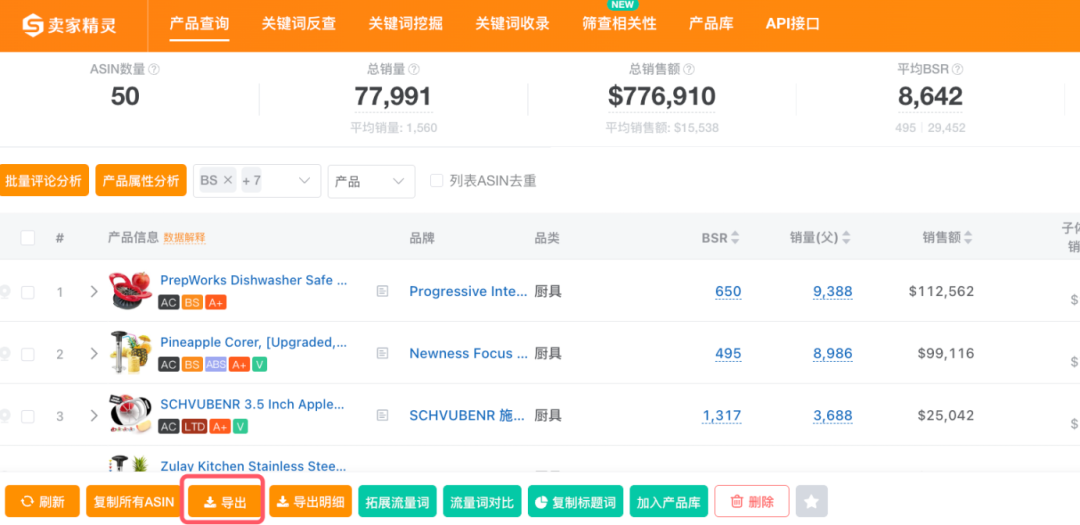Open the 筛查相关性 tab
The image size is (1080, 525).
(619, 24)
